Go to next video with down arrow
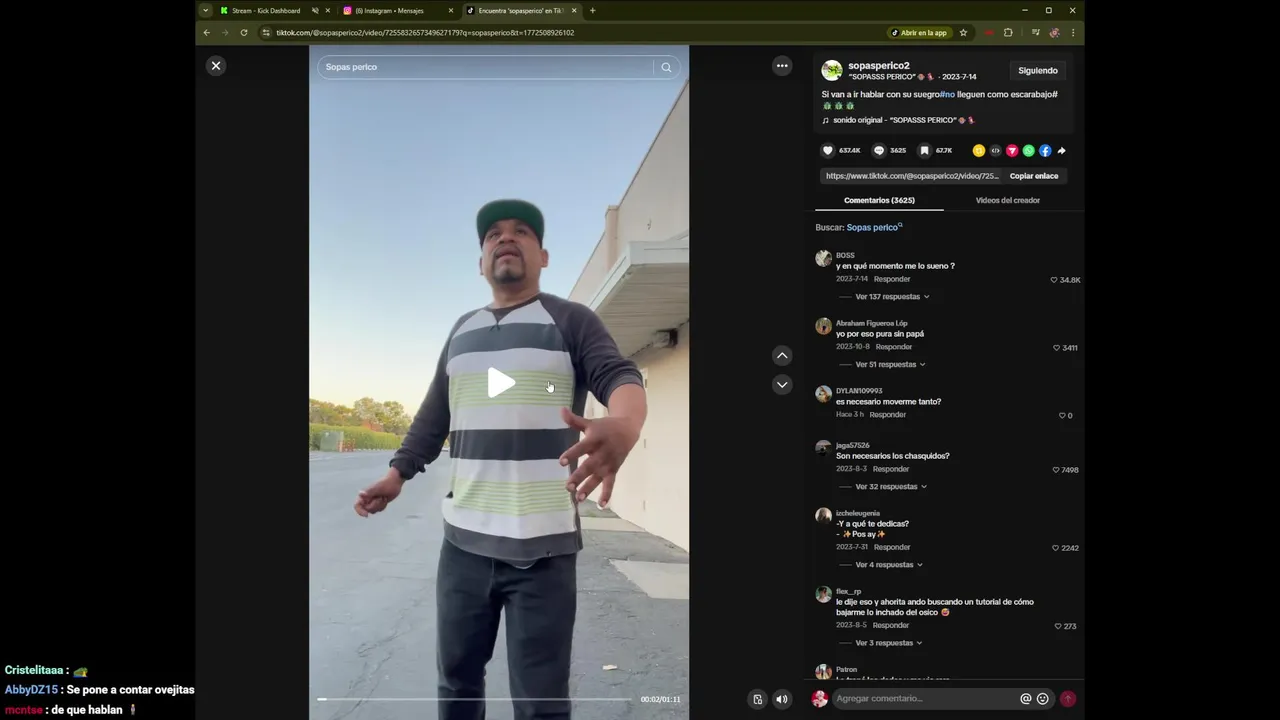This screenshot has width=1280, height=720. click(782, 384)
